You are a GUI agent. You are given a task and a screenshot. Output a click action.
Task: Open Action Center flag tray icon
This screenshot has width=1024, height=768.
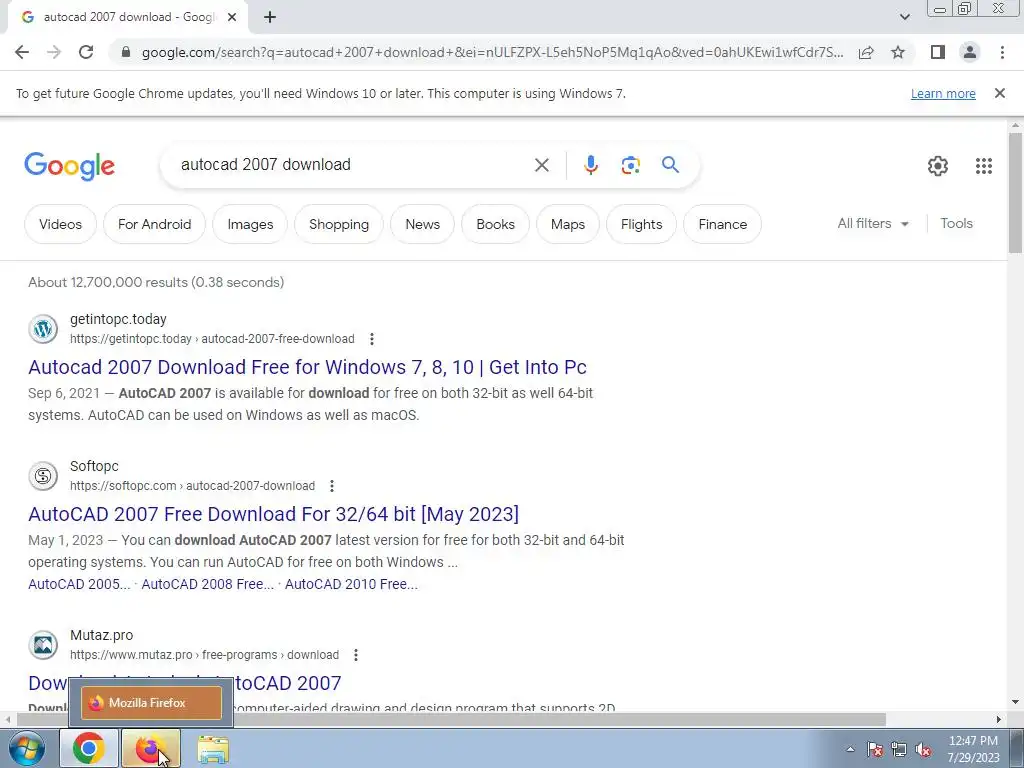pos(874,749)
